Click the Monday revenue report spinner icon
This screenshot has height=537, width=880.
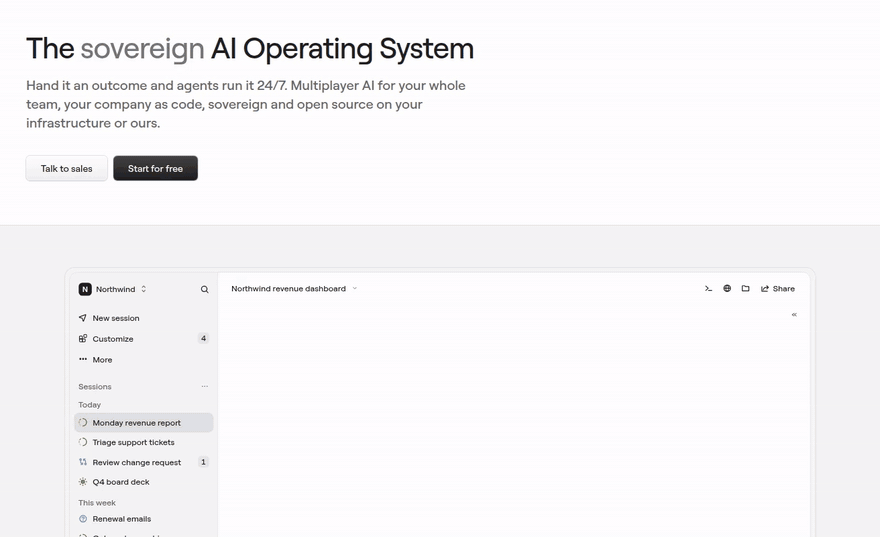(82, 423)
